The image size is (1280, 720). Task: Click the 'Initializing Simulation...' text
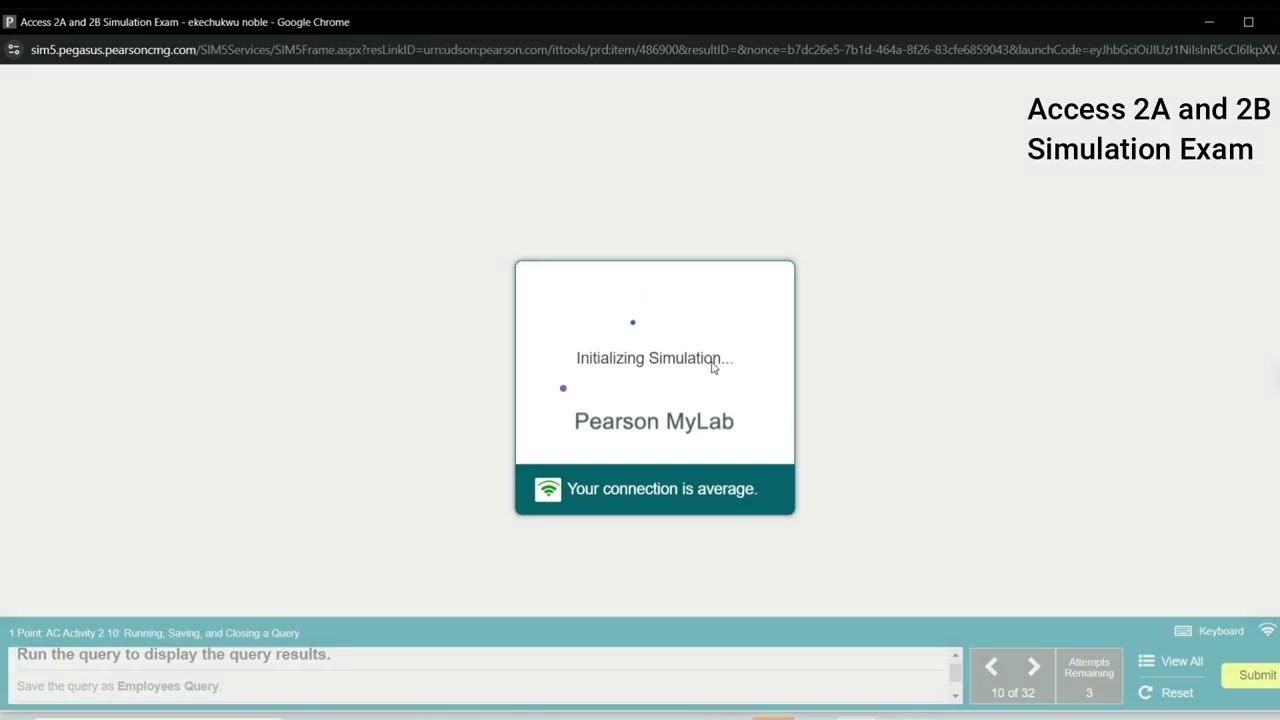(x=654, y=358)
